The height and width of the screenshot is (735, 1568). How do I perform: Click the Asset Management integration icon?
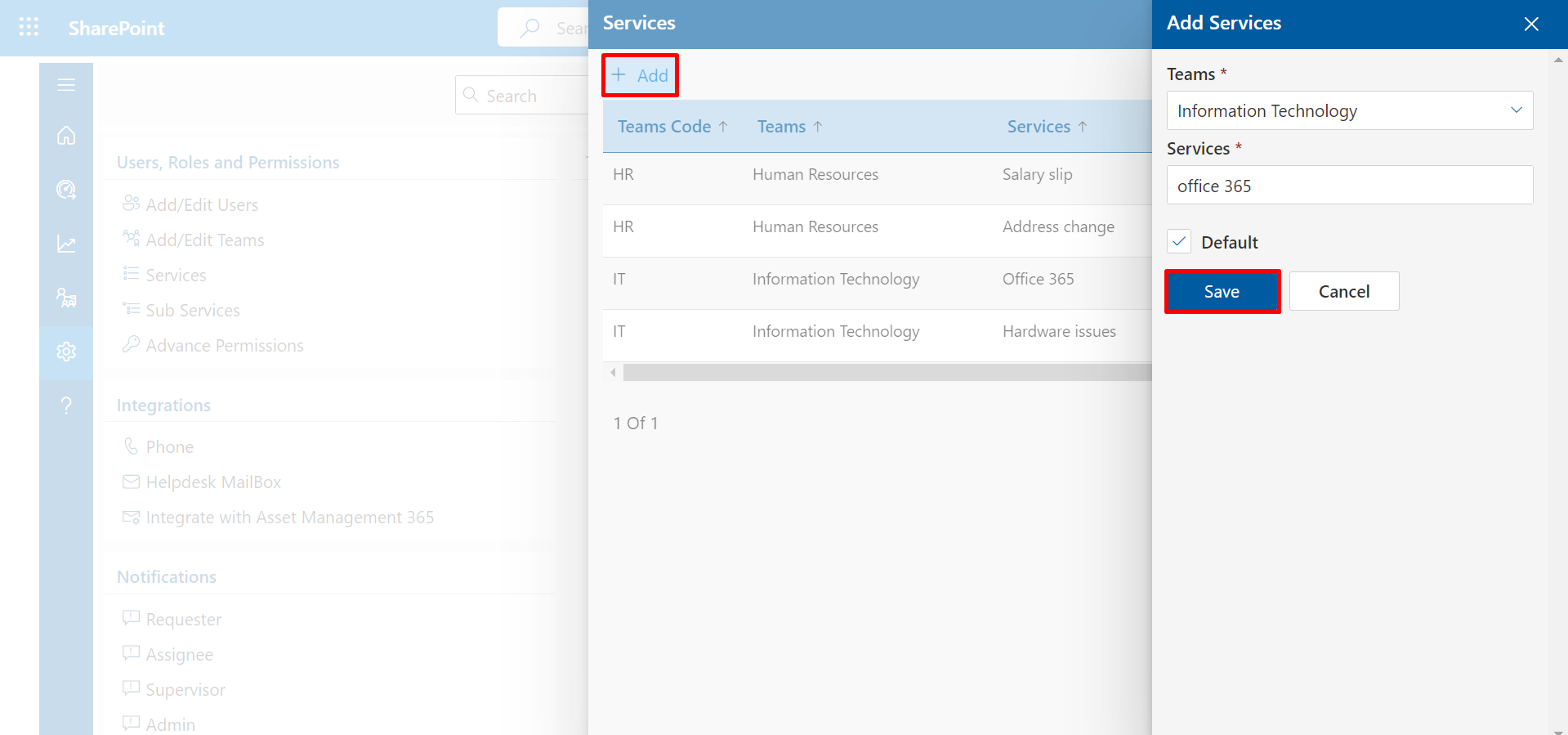(x=131, y=517)
